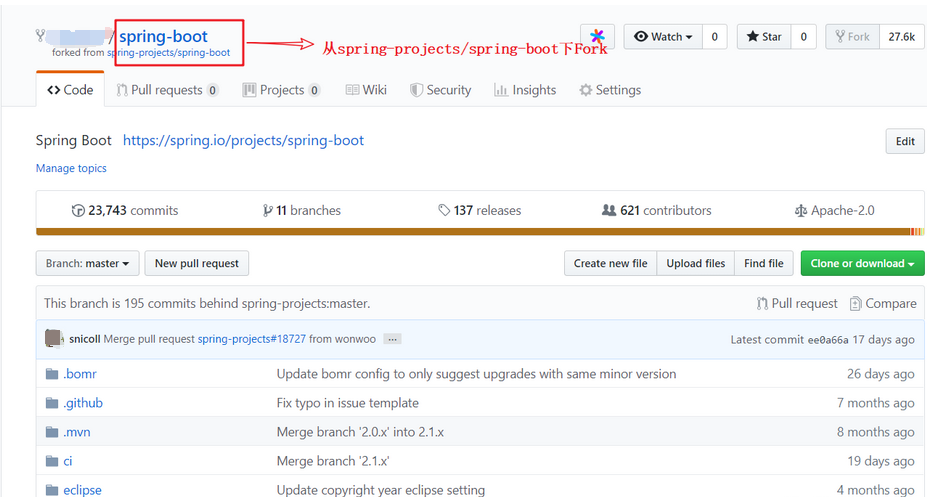View the 137 releases
Screen dimensions: 927x497
479,210
